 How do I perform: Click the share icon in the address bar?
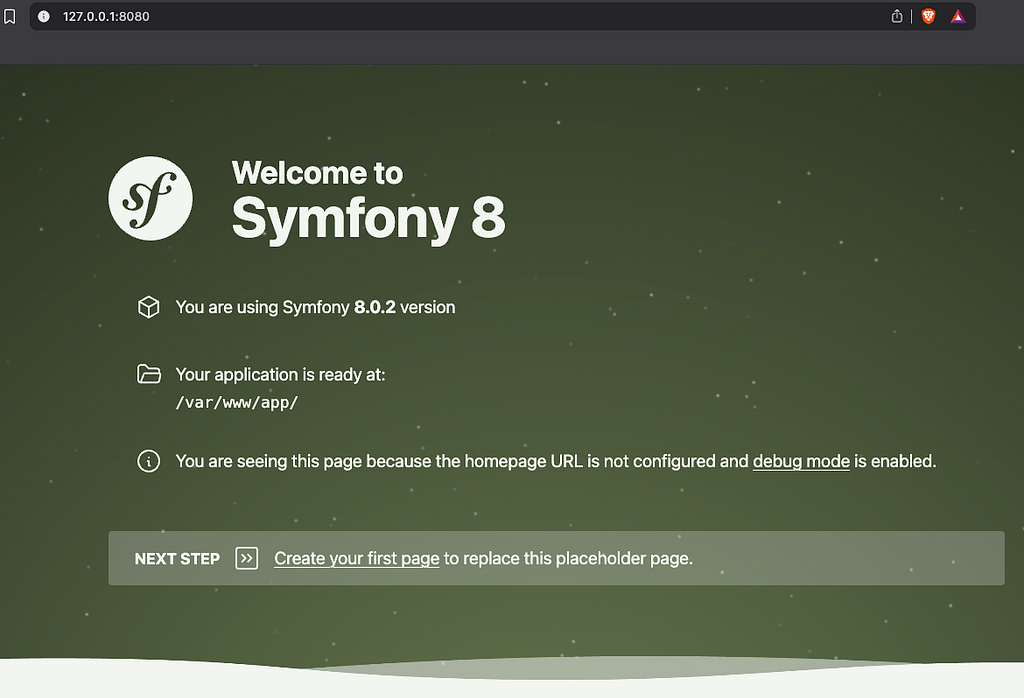click(x=897, y=16)
